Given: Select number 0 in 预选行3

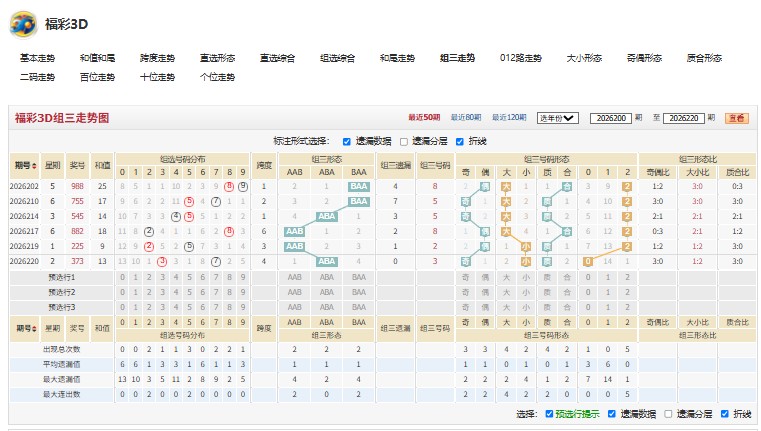Looking at the screenshot, I should [x=122, y=307].
